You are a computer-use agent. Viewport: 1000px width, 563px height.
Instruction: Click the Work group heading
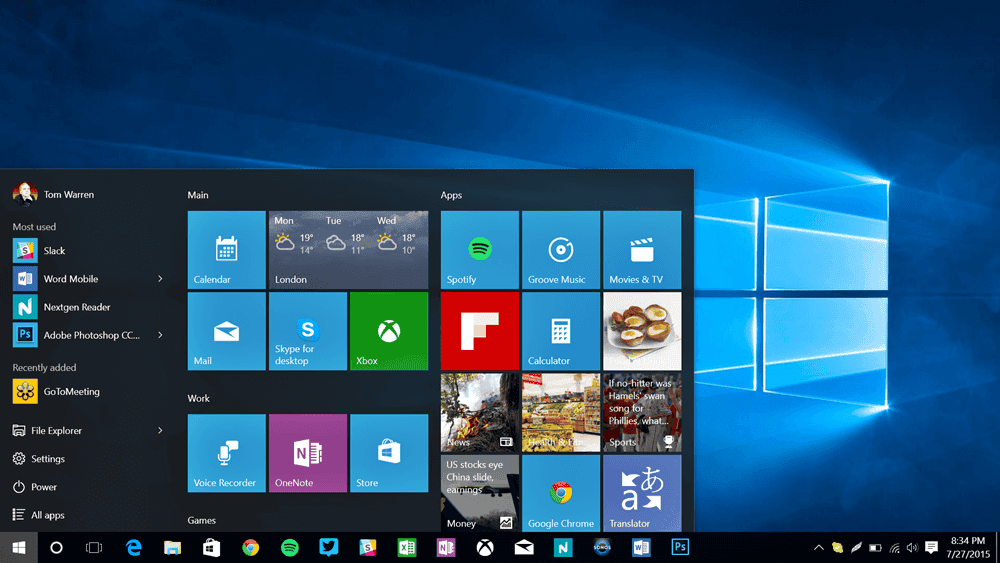point(198,398)
